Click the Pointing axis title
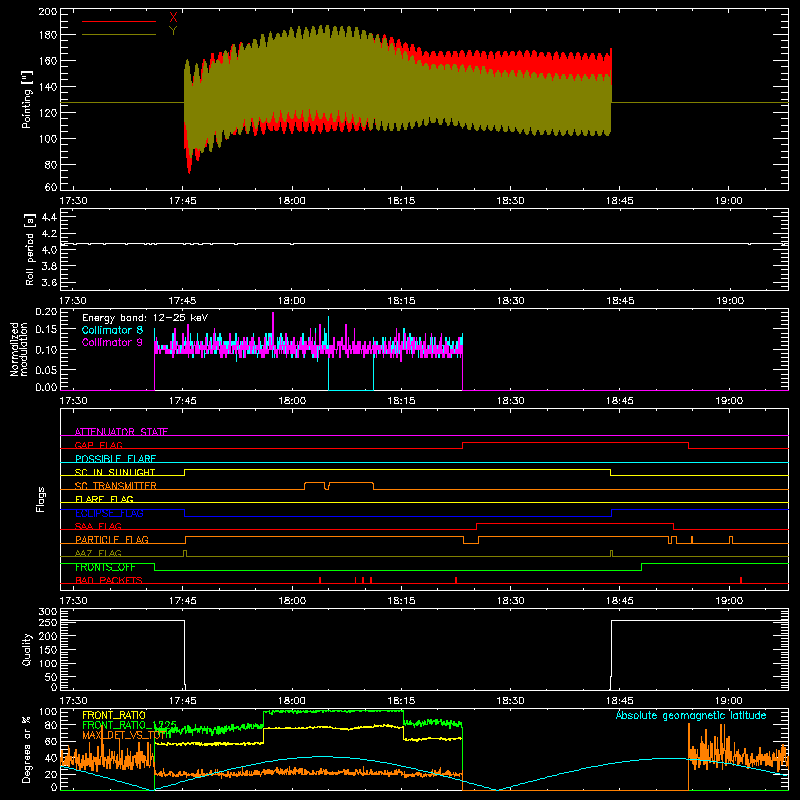Screen dimensions: 800x800 click(27, 99)
